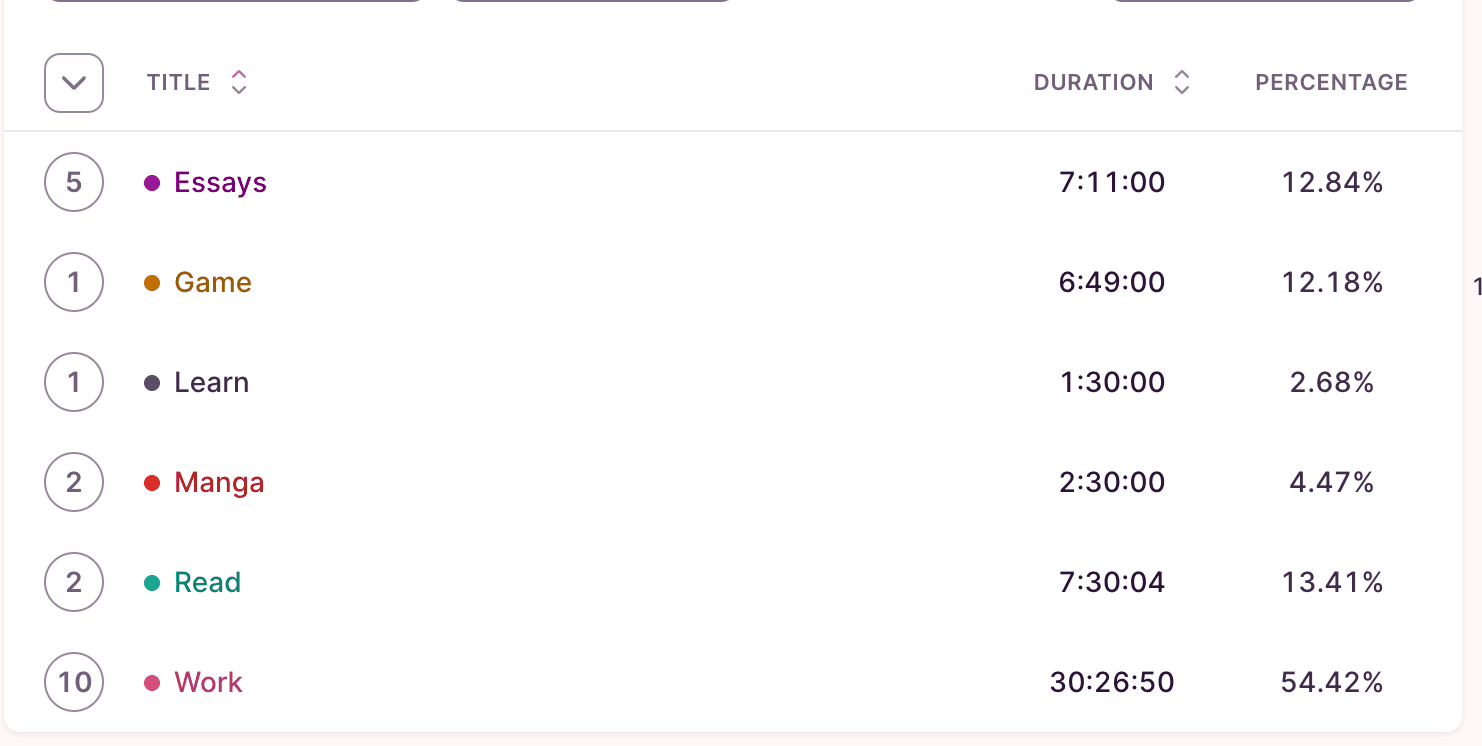Click the Title column header label
Viewport: 1482px width, 746px height.
[x=178, y=82]
